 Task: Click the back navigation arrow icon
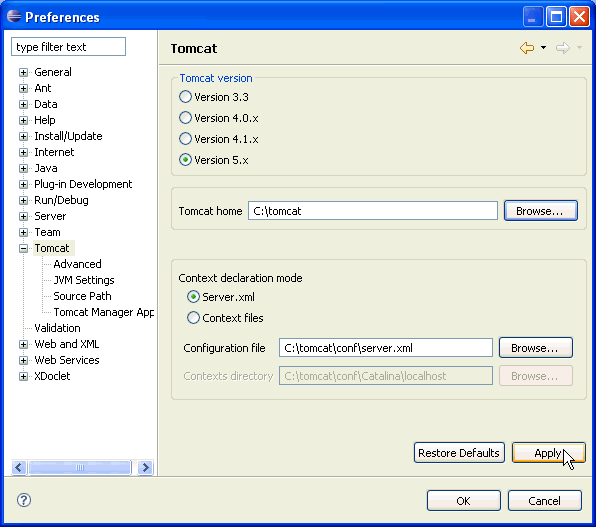[x=527, y=48]
